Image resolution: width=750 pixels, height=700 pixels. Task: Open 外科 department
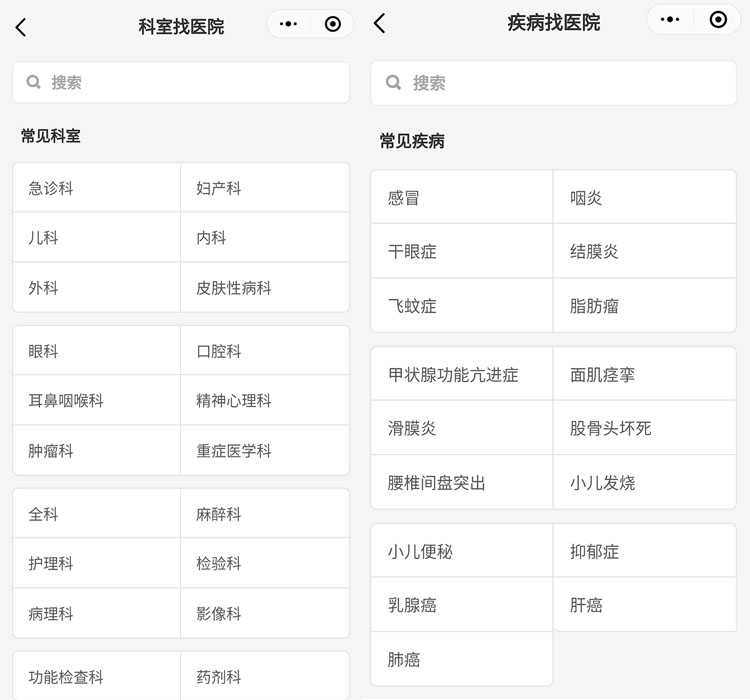click(97, 288)
